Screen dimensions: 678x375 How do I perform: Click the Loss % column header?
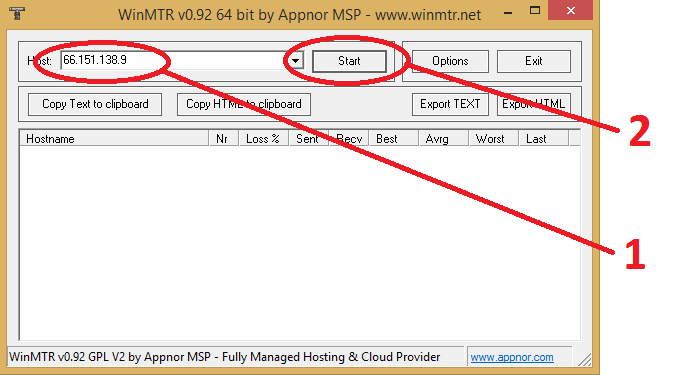[264, 138]
